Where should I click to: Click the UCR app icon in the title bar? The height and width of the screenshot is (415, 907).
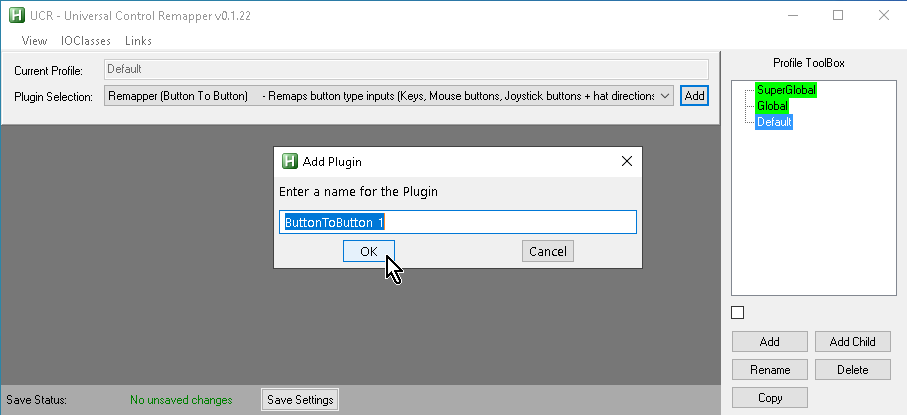tap(17, 16)
